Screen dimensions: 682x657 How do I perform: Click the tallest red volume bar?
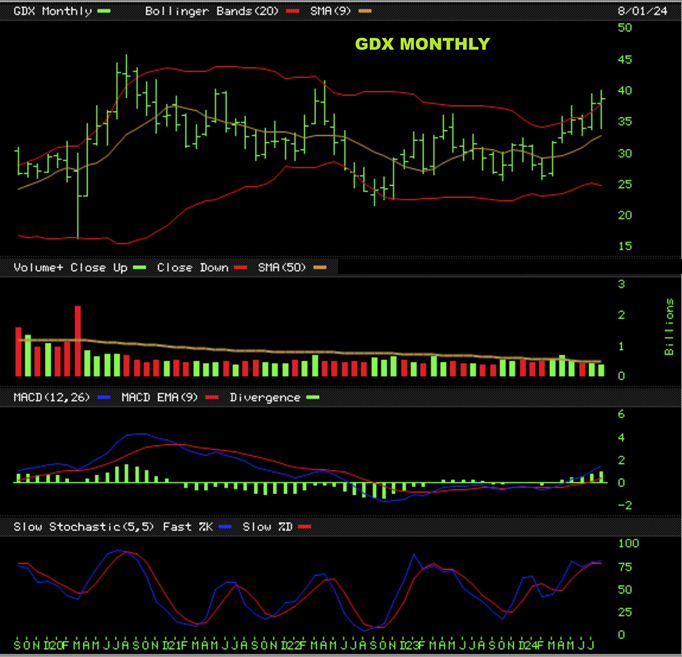tap(78, 341)
